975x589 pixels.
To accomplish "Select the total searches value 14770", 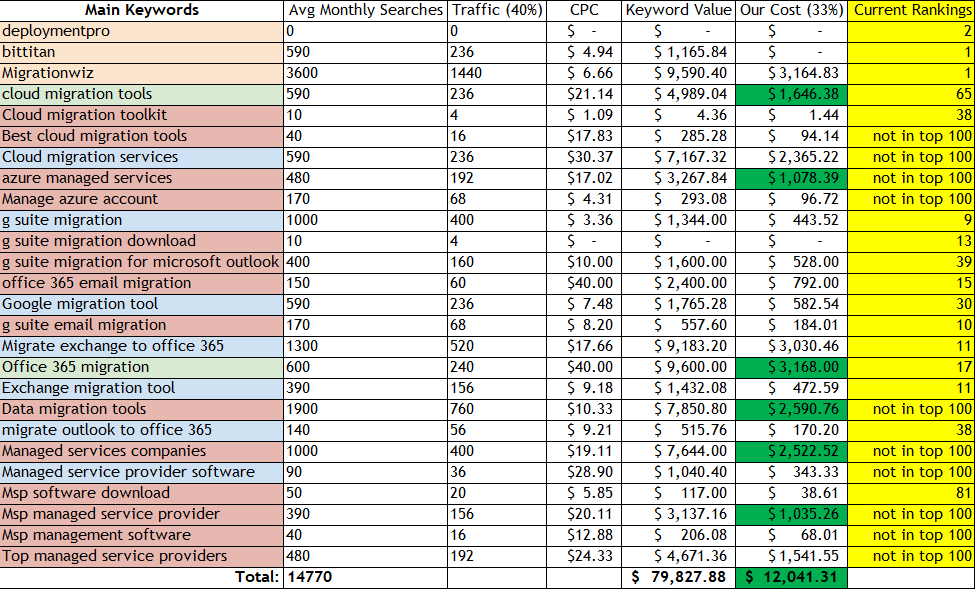I will 366,577.
